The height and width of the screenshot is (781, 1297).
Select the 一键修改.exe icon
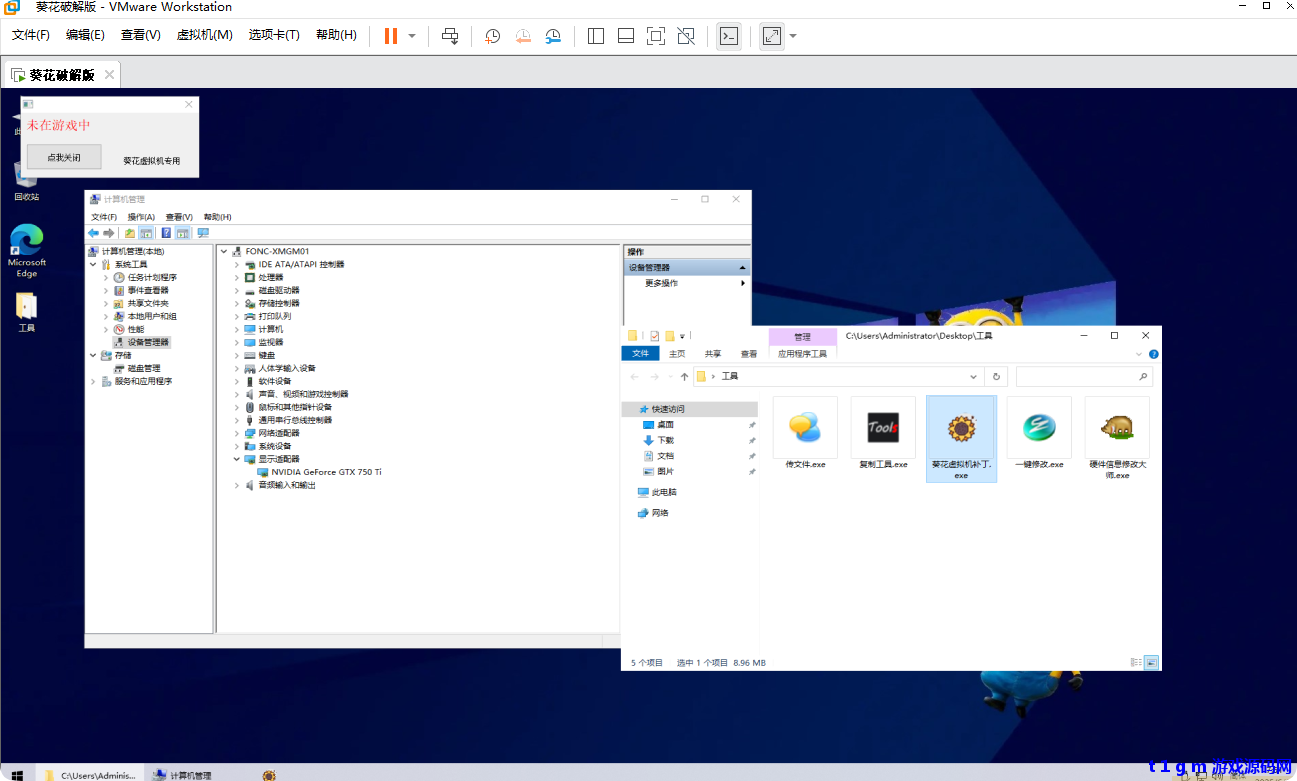(x=1038, y=427)
